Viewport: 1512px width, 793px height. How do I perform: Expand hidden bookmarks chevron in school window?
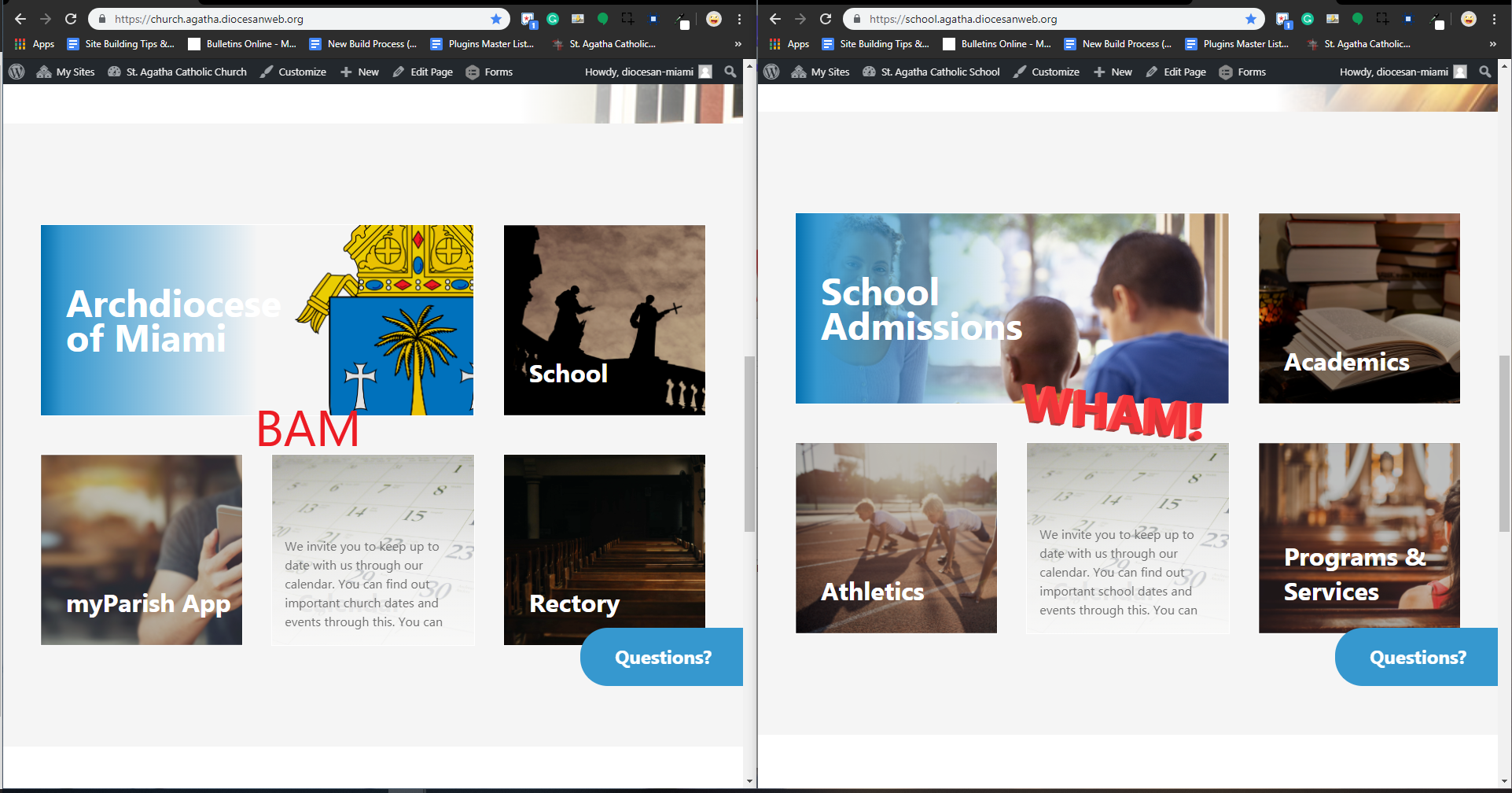(1492, 44)
